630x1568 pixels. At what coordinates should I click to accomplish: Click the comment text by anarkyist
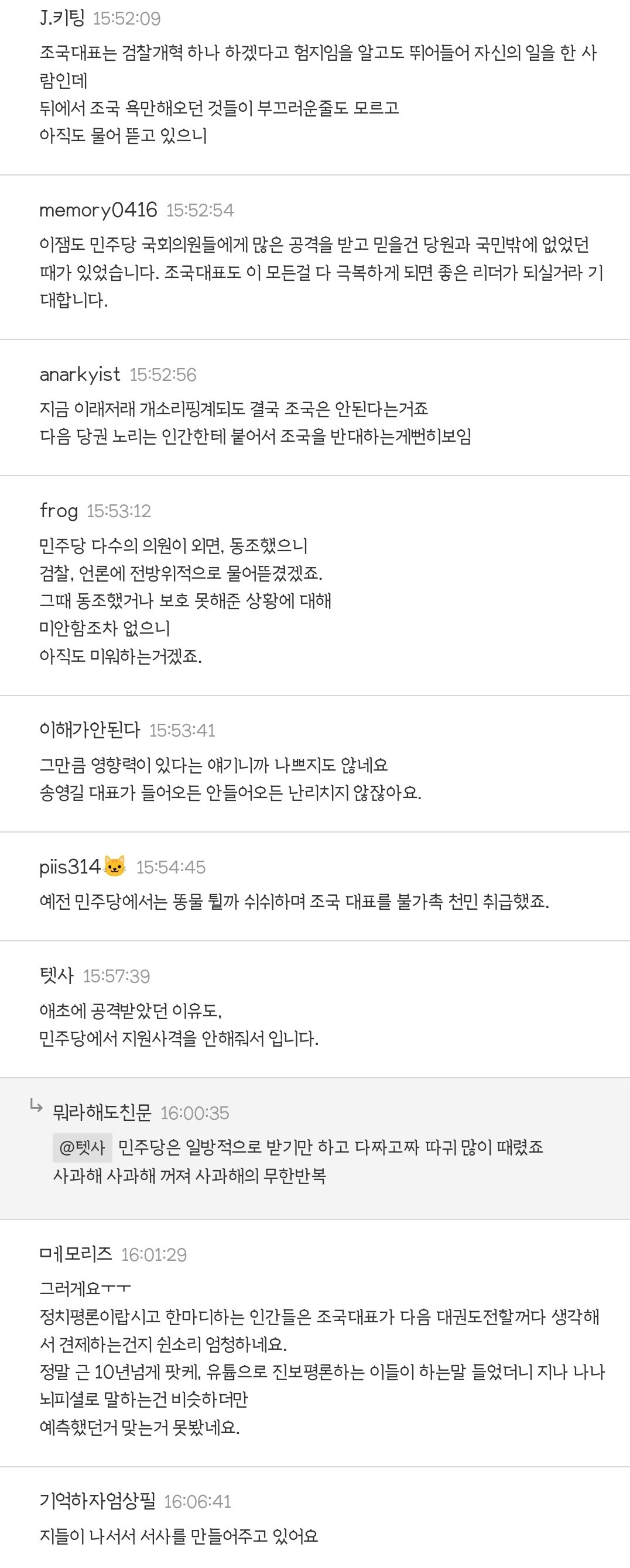tap(255, 422)
